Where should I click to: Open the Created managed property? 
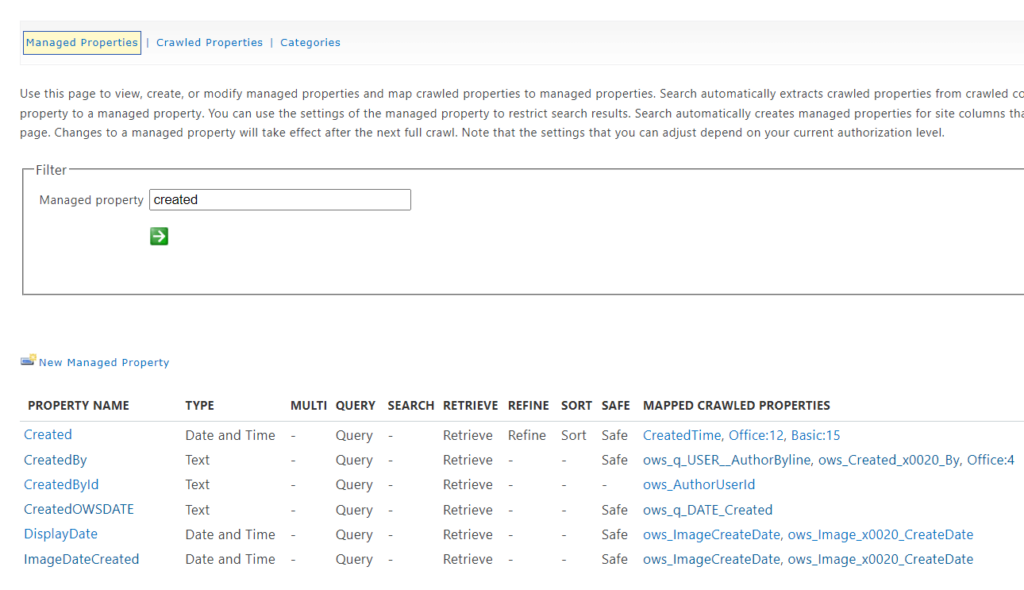pos(48,434)
